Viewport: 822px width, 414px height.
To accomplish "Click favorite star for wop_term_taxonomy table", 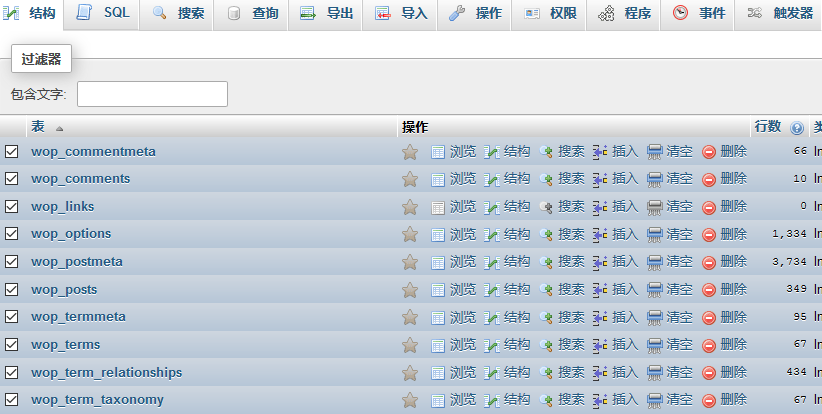I will (x=409, y=400).
